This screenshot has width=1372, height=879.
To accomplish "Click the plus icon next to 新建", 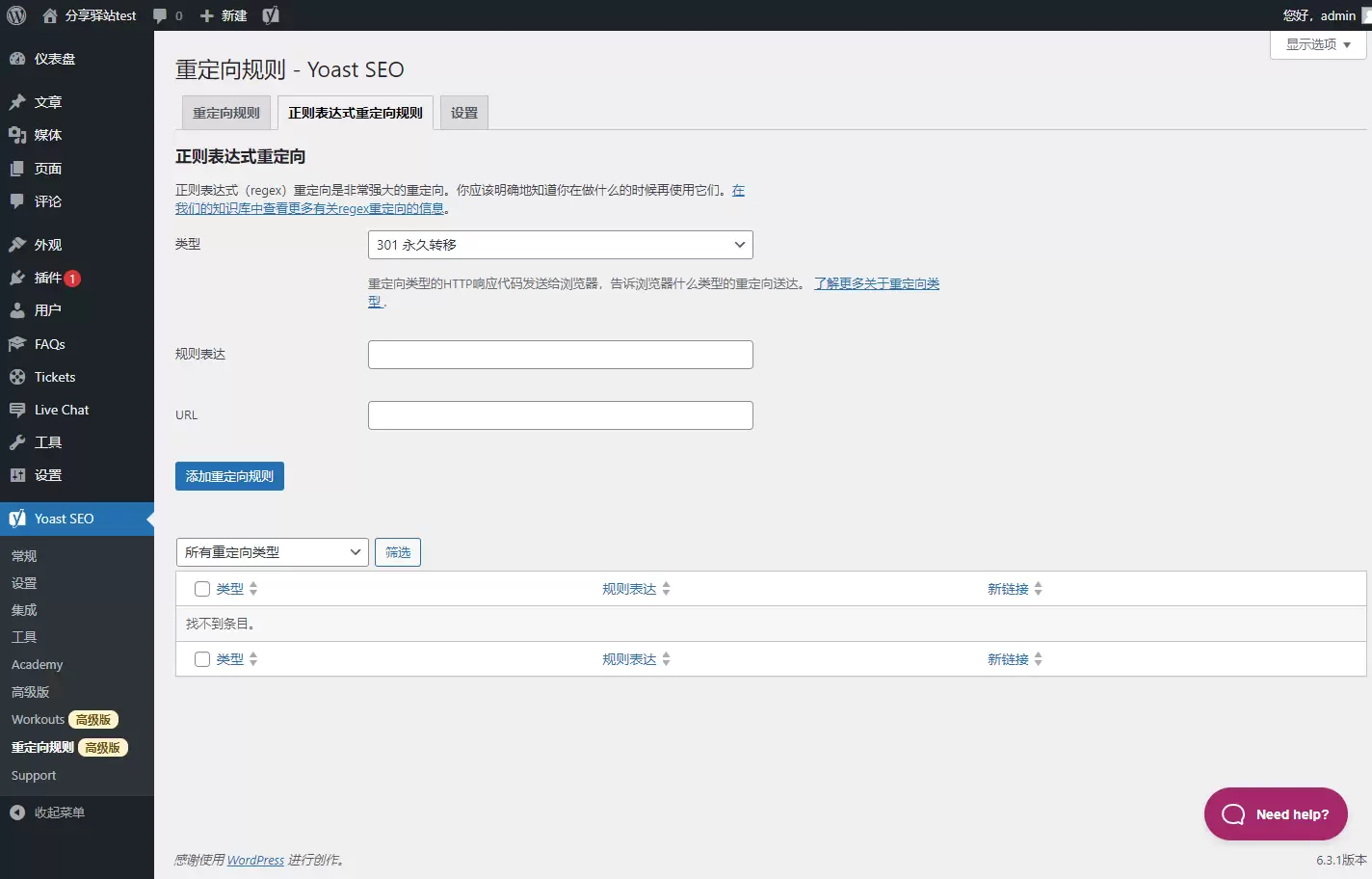I will pyautogui.click(x=206, y=15).
